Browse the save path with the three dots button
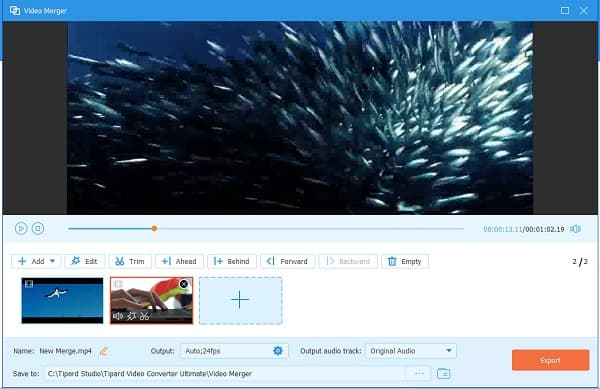The image size is (600, 389). (419, 373)
